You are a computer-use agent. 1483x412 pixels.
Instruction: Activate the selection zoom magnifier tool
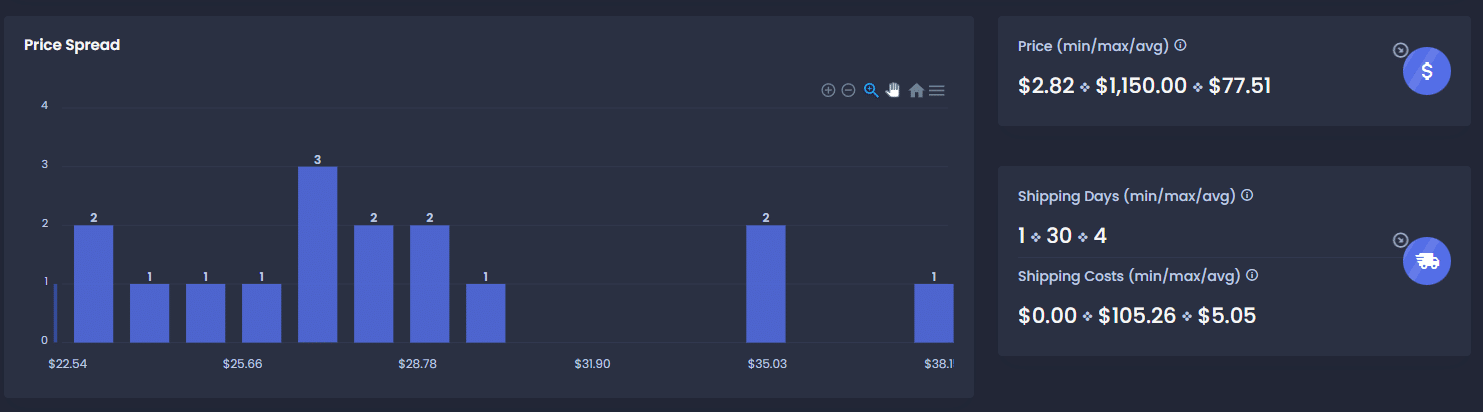(x=871, y=90)
